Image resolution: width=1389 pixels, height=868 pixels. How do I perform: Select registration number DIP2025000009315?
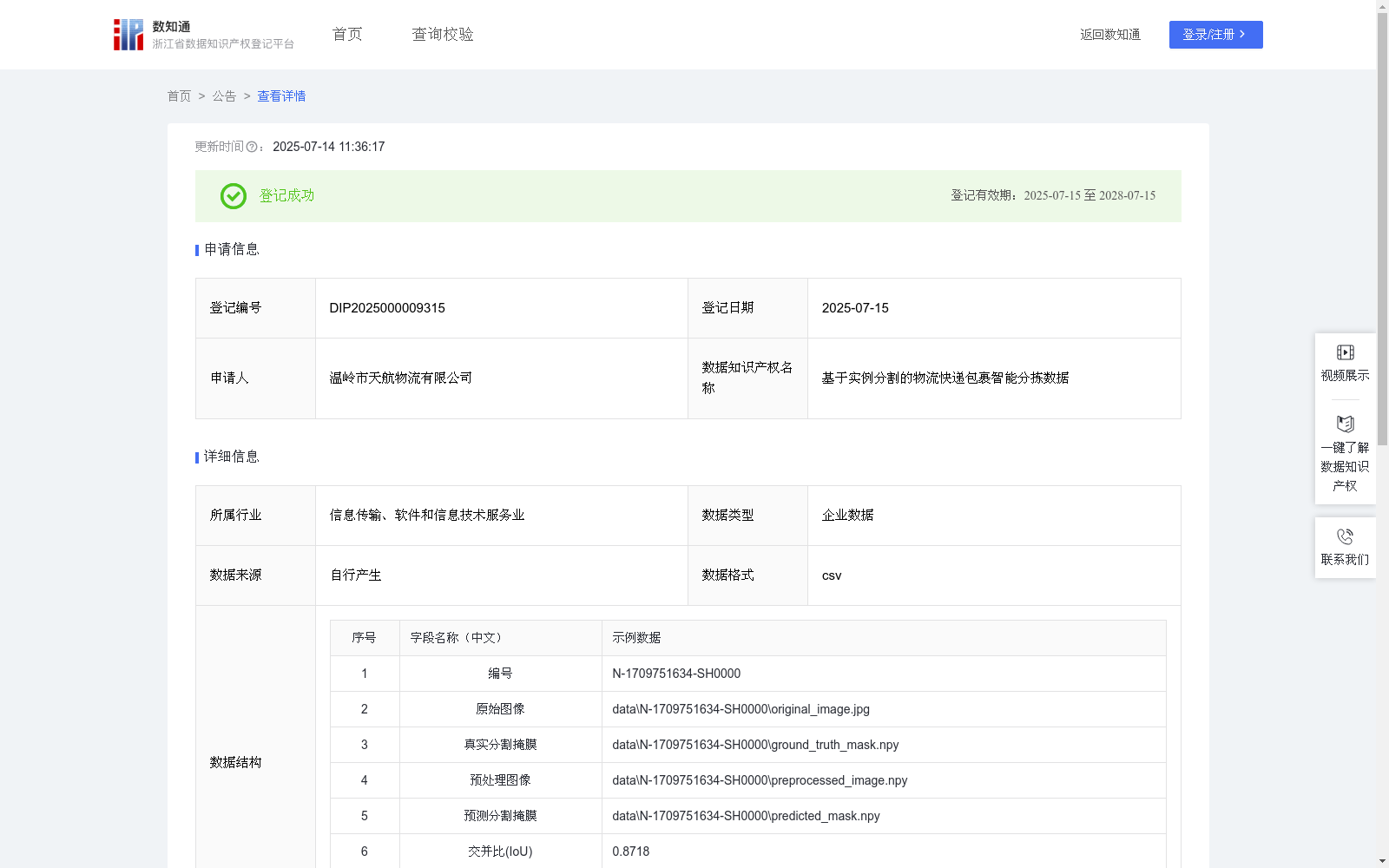coord(387,308)
